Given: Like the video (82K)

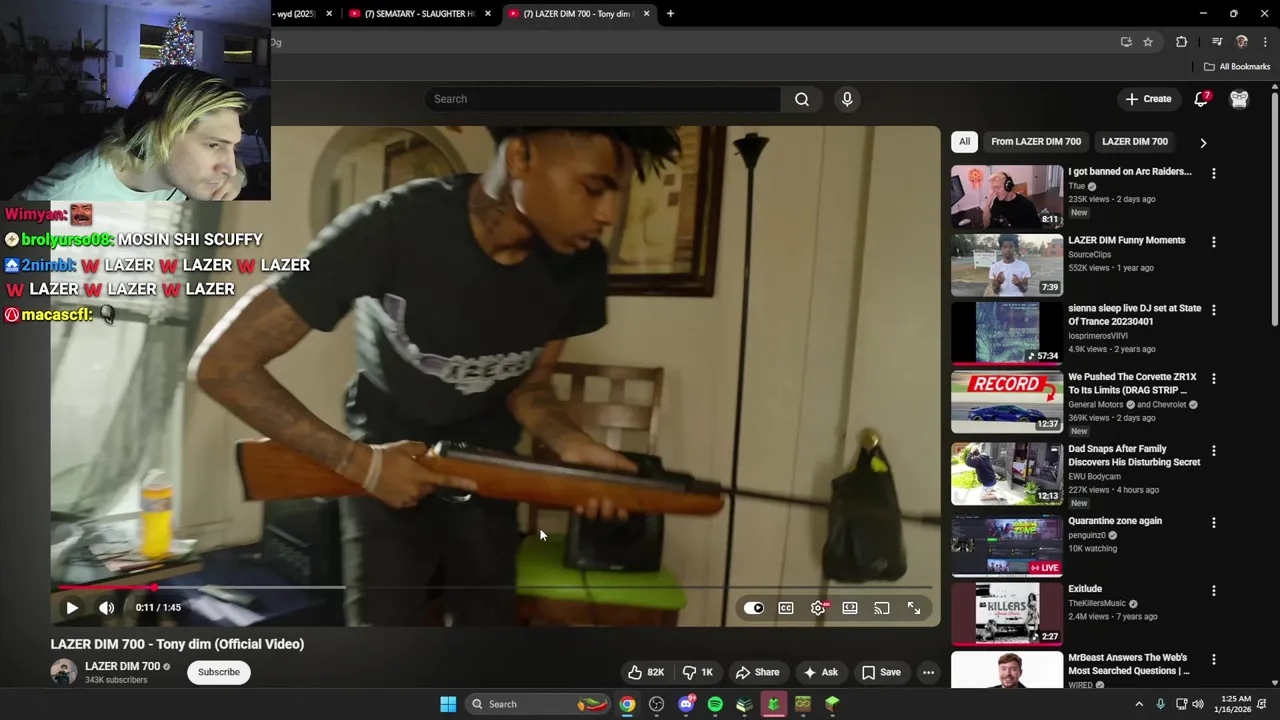Looking at the screenshot, I should coord(645,672).
